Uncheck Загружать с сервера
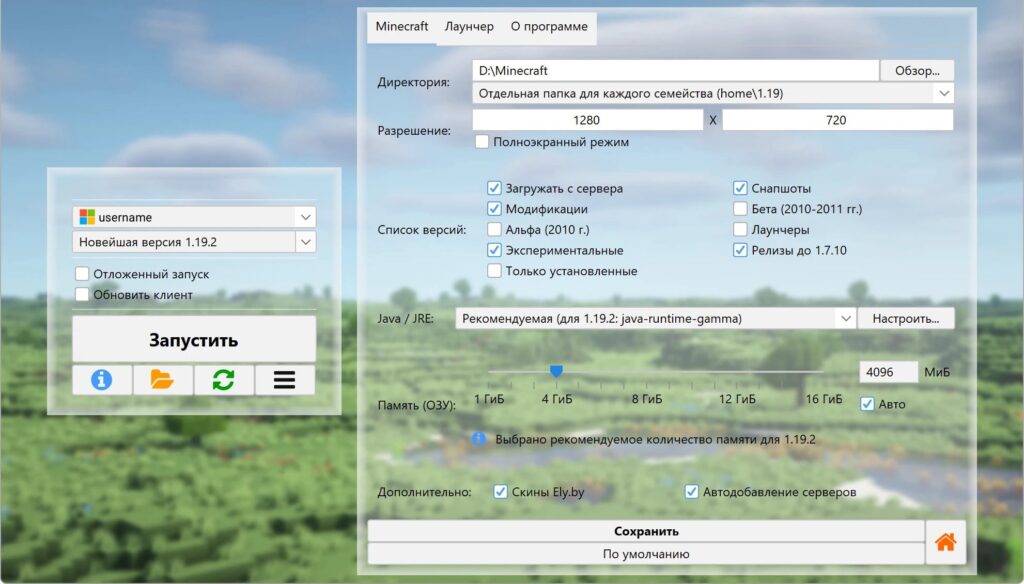The height and width of the screenshot is (584, 1024). click(x=494, y=188)
